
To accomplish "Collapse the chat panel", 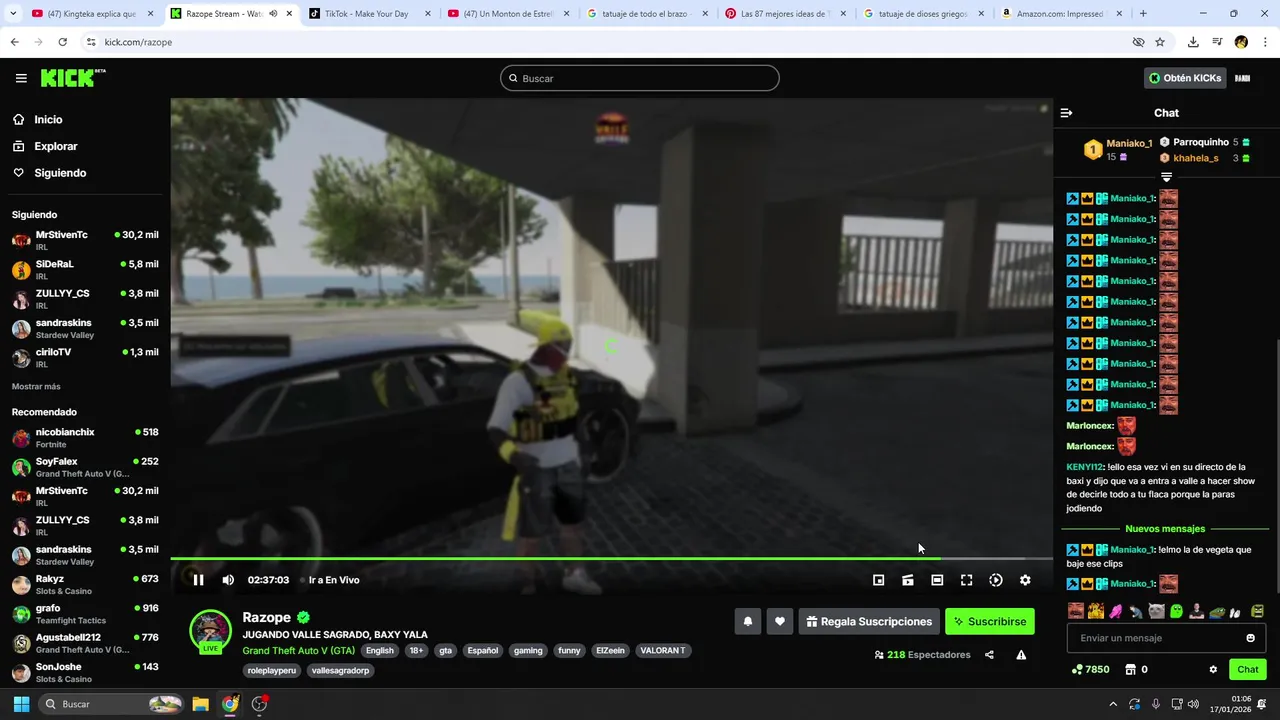I will point(1066,113).
